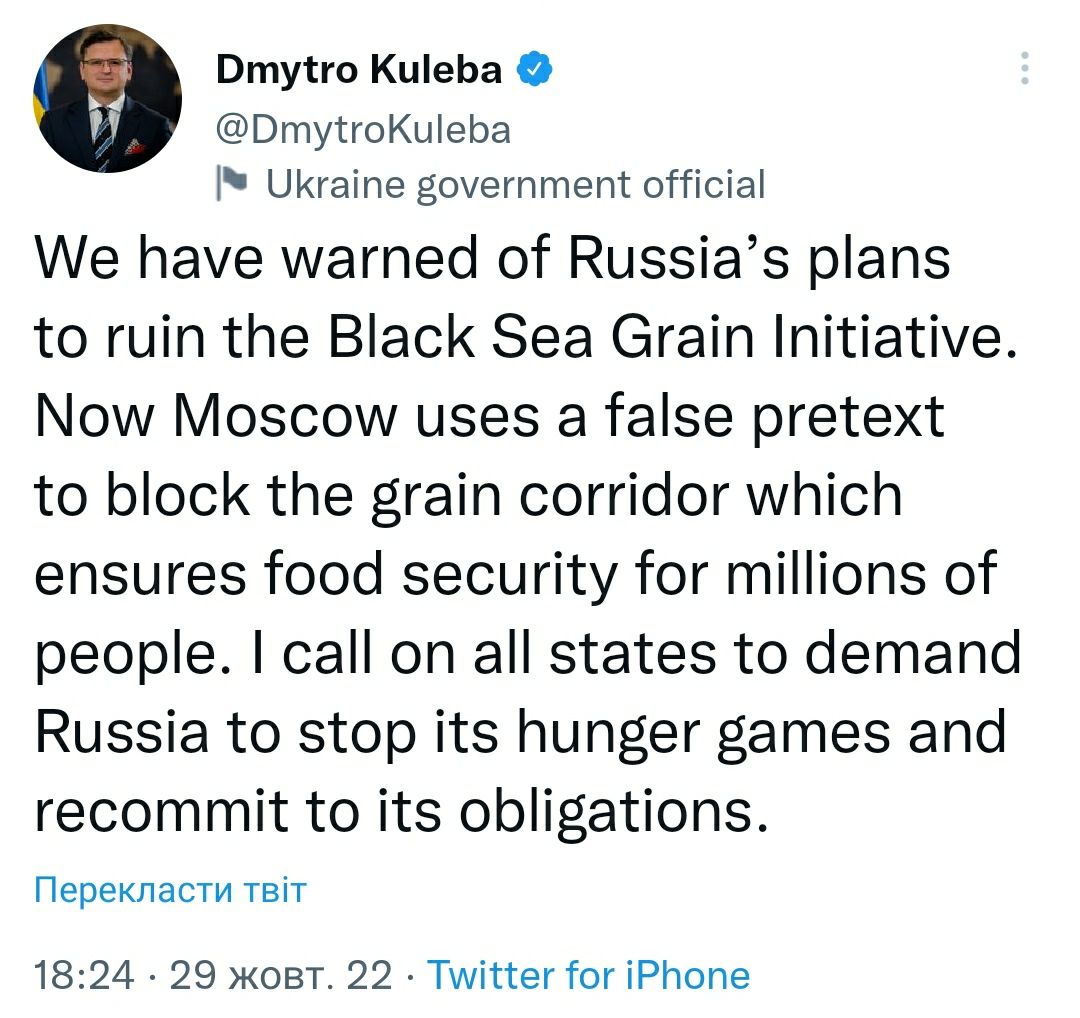Open the three-dot more options menu
The image size is (1080, 1018).
click(1023, 69)
